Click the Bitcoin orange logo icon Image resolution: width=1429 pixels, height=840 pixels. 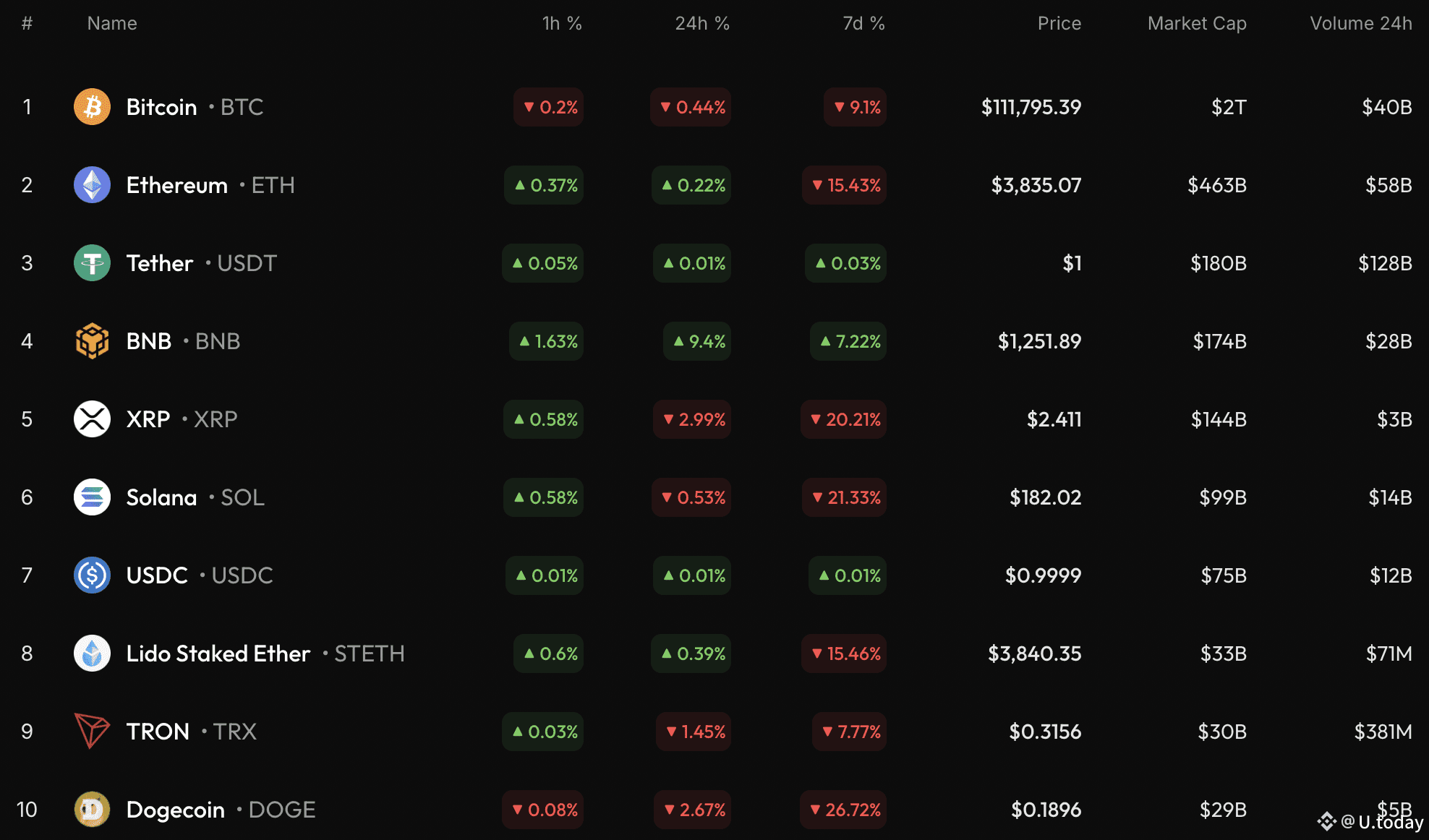92,107
